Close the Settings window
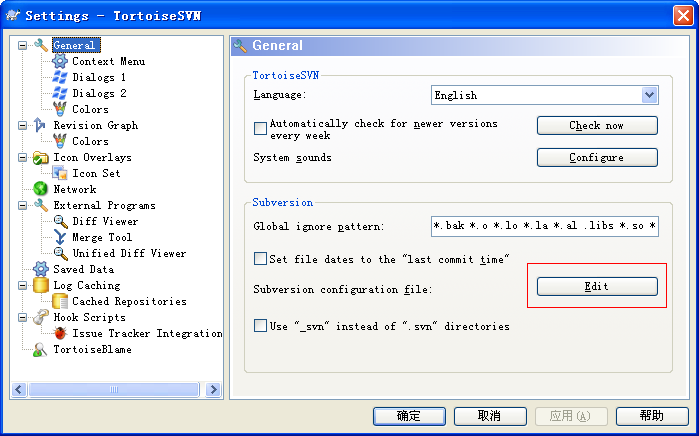This screenshot has width=699, height=436. 683,16
